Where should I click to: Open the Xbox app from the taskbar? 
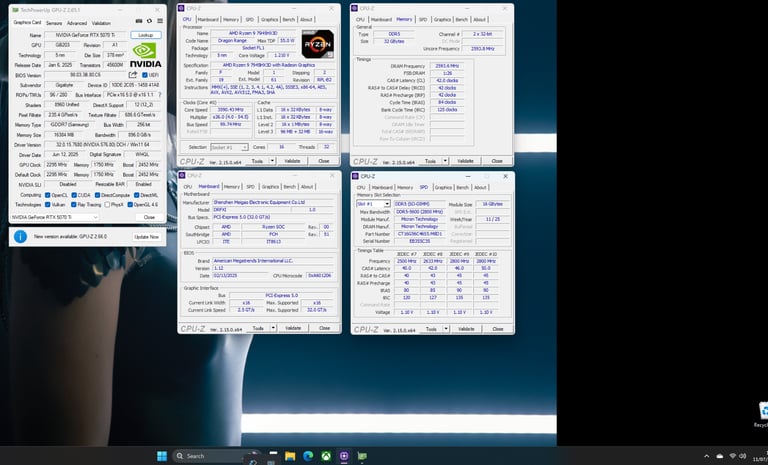326,456
